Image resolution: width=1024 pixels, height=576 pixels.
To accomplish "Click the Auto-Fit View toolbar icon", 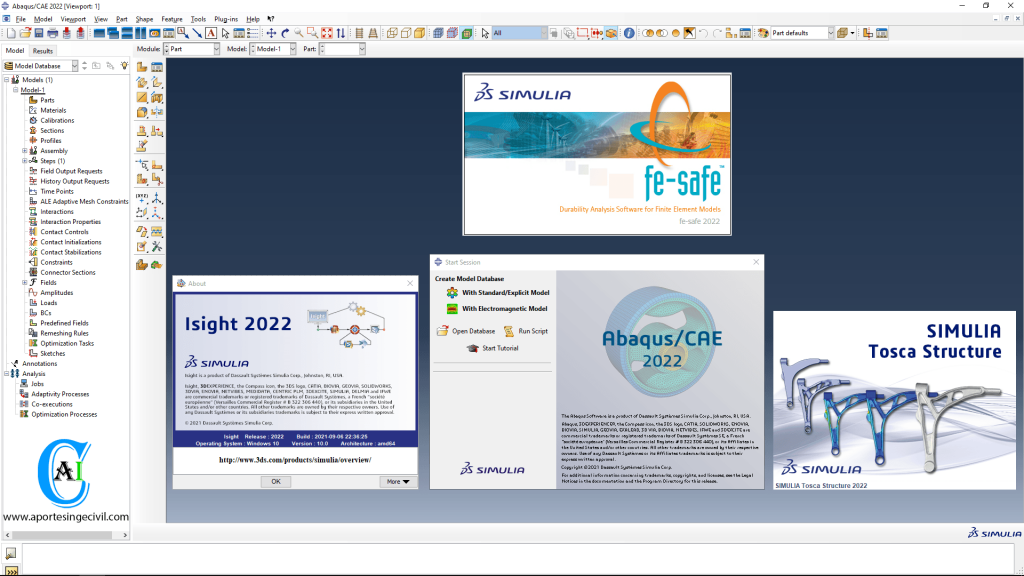I will [327, 34].
